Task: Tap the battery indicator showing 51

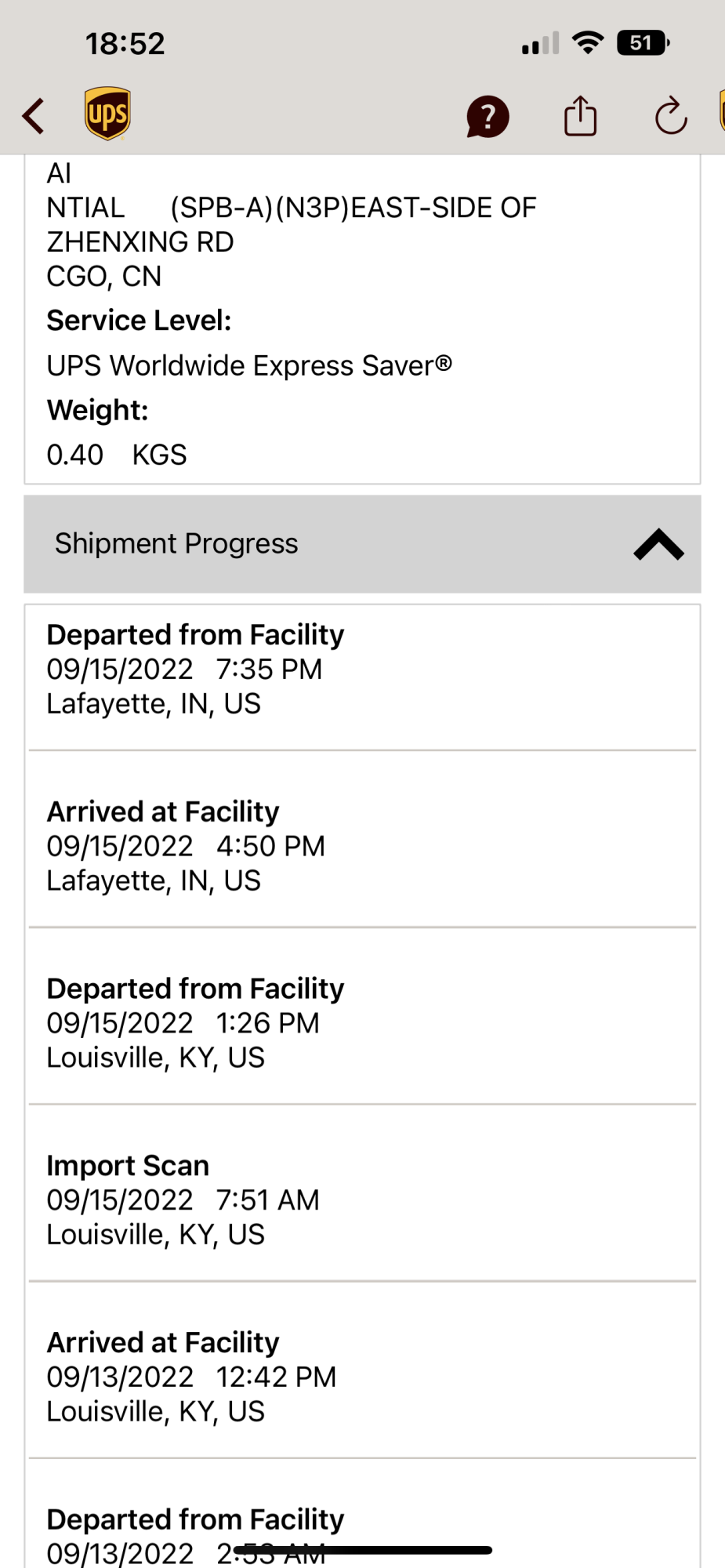Action: pyautogui.click(x=643, y=42)
